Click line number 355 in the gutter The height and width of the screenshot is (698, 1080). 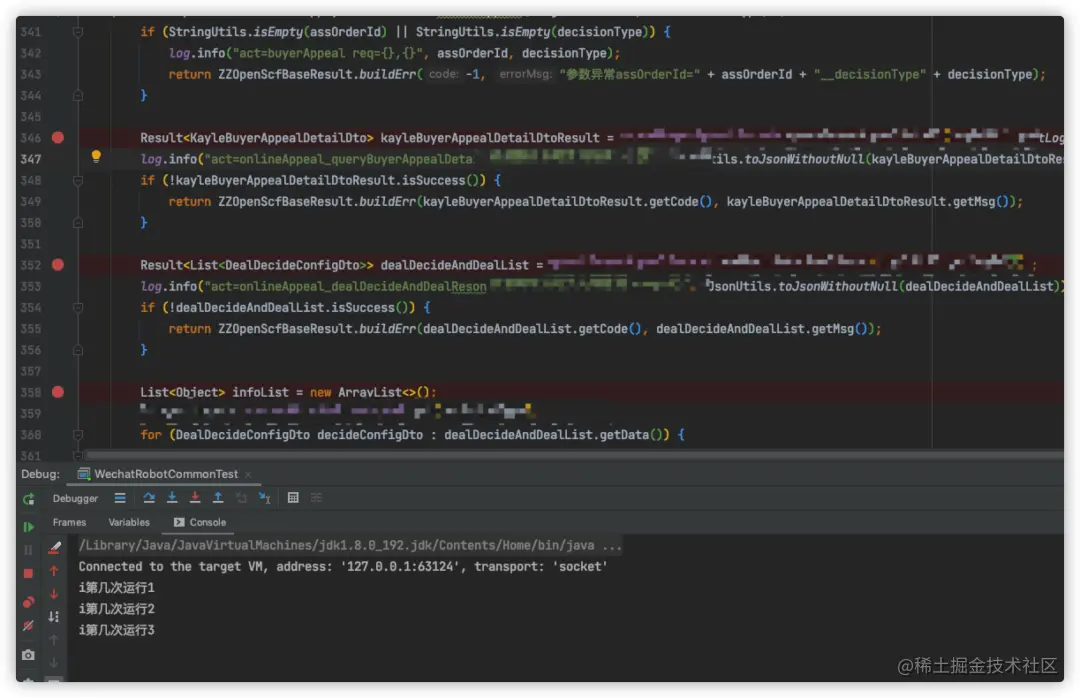(x=30, y=329)
